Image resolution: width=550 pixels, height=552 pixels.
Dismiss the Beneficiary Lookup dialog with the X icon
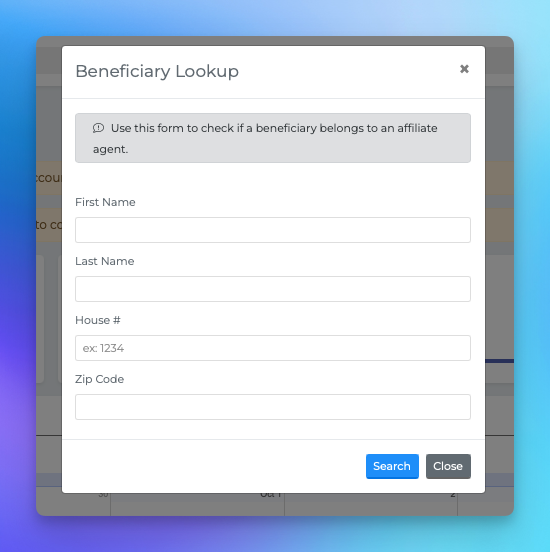point(464,69)
